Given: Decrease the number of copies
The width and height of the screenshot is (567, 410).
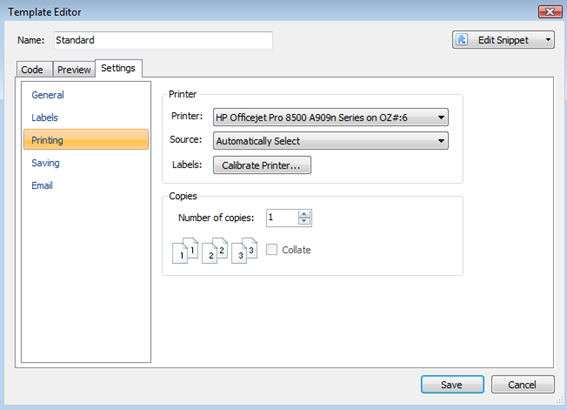Looking at the screenshot, I should coord(304,221).
